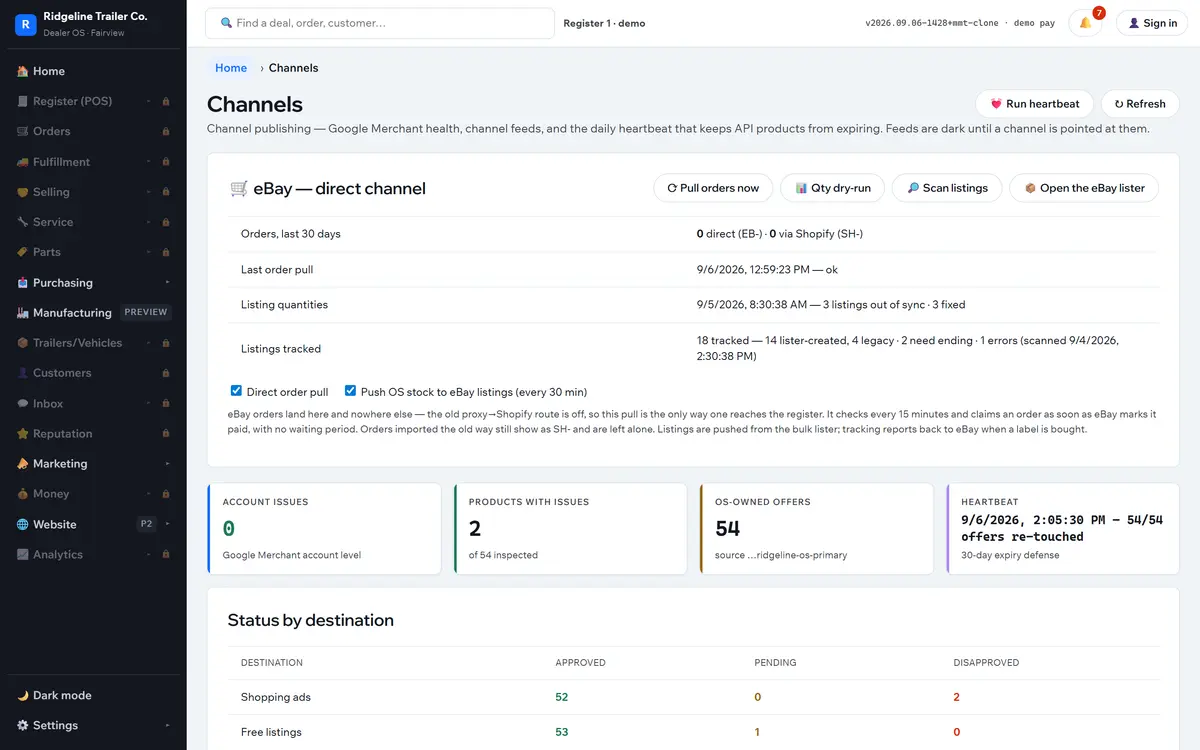Click the Shopping ads destination row label
The height and width of the screenshot is (750, 1200).
[276, 697]
